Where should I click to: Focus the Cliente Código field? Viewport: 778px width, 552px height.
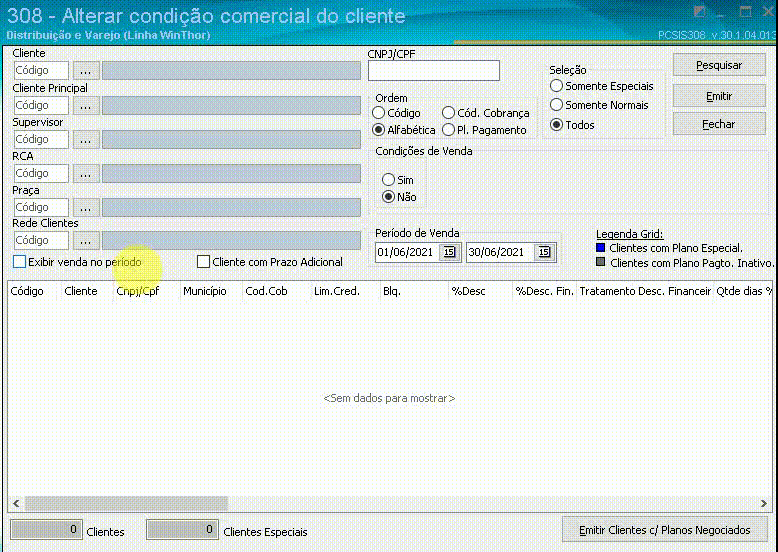pos(41,70)
